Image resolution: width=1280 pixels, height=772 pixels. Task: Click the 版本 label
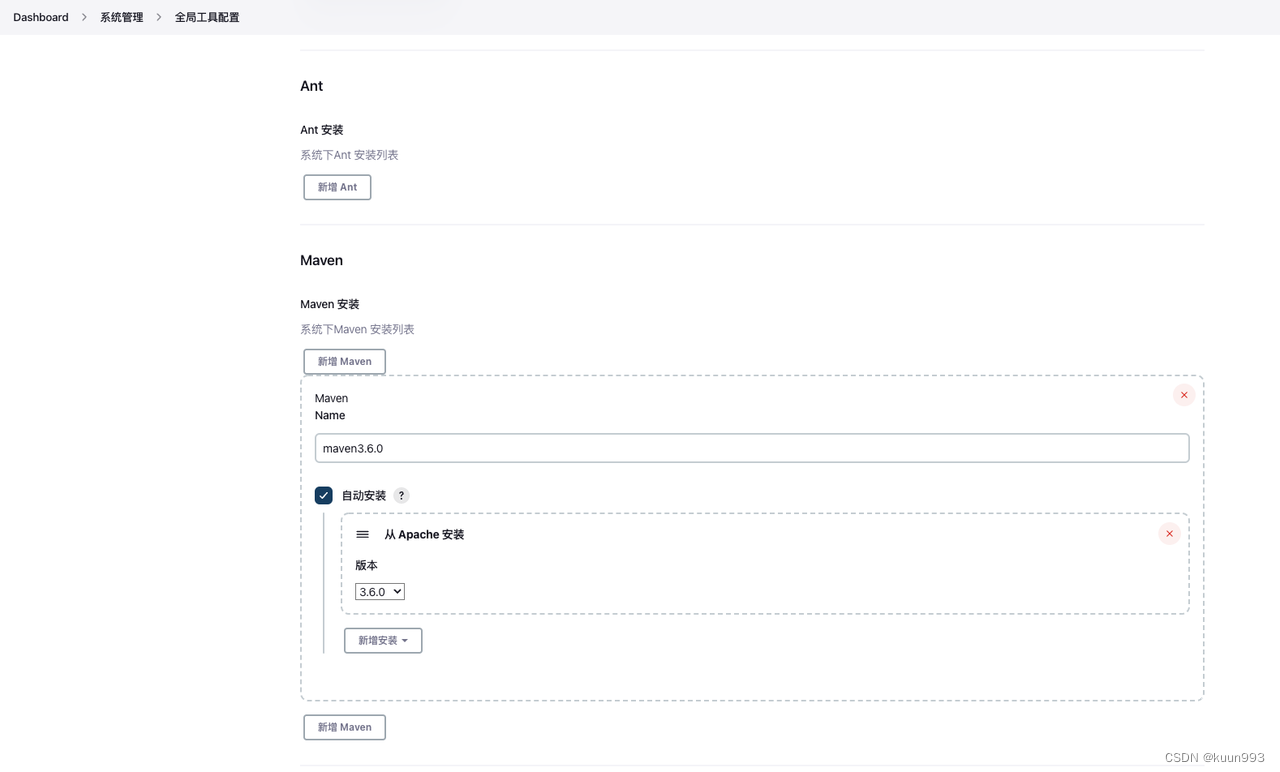pos(366,565)
